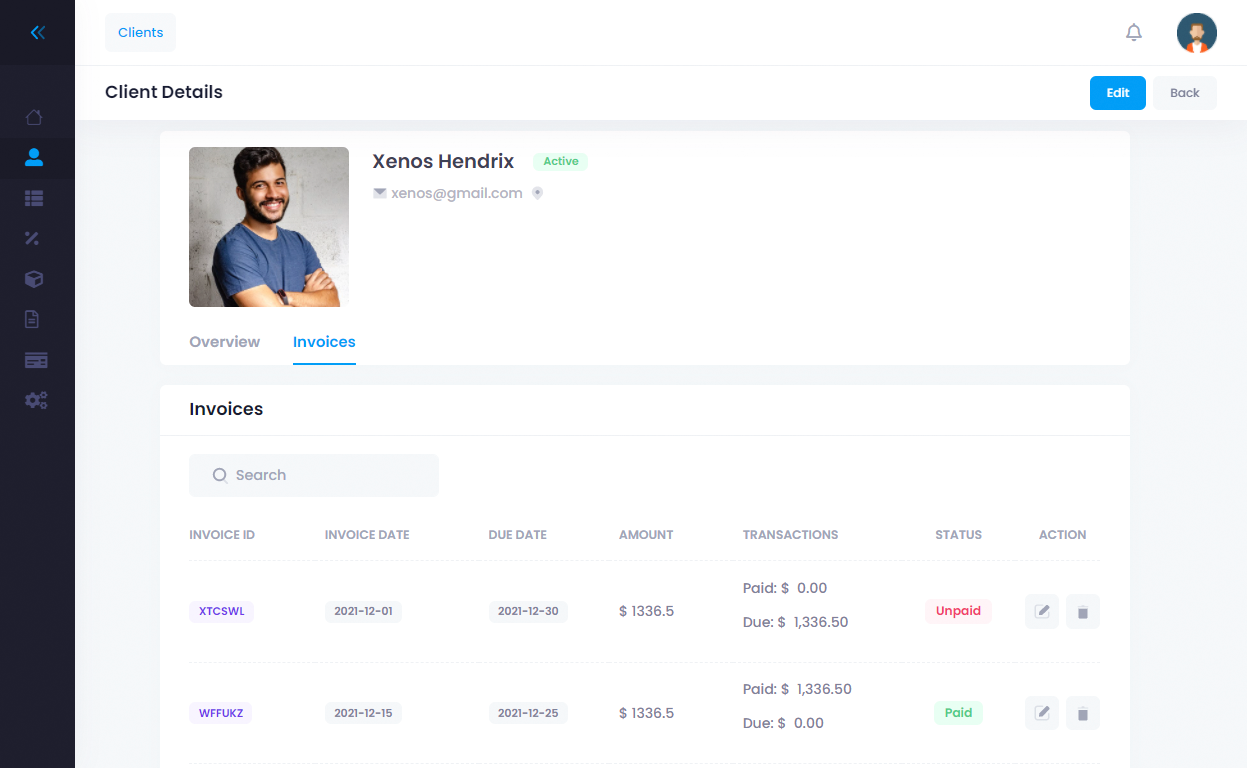The width and height of the screenshot is (1247, 768).
Task: Open the Products cube icon in sidebar
Action: point(35,279)
